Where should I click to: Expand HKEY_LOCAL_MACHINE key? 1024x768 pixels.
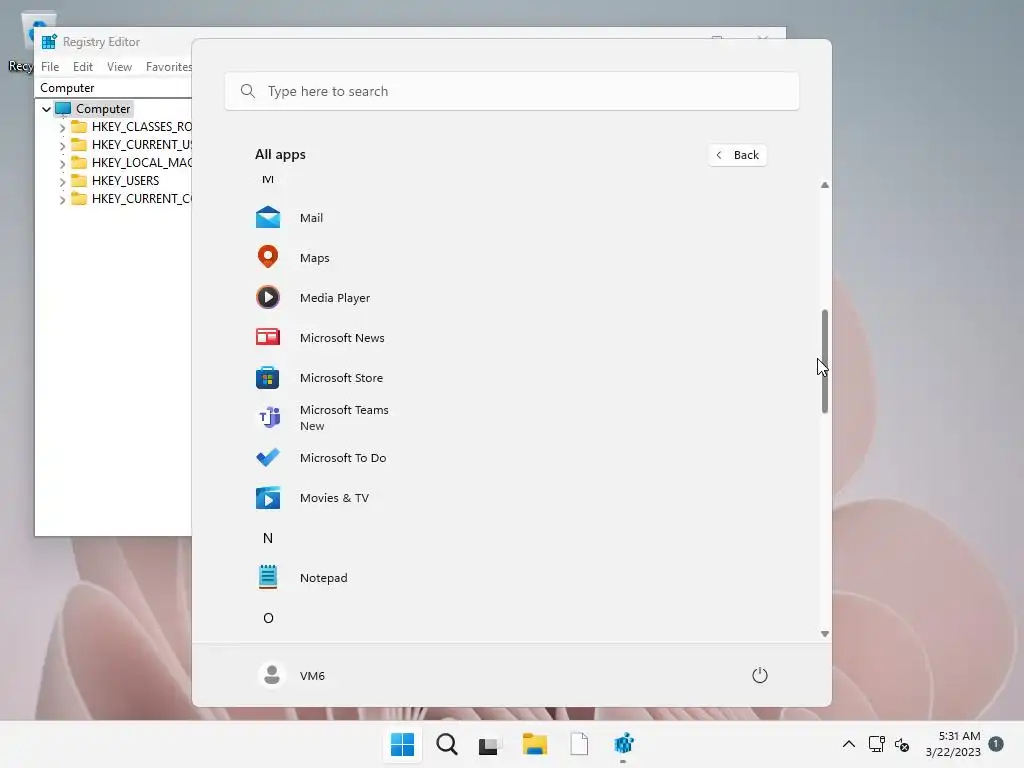point(62,163)
